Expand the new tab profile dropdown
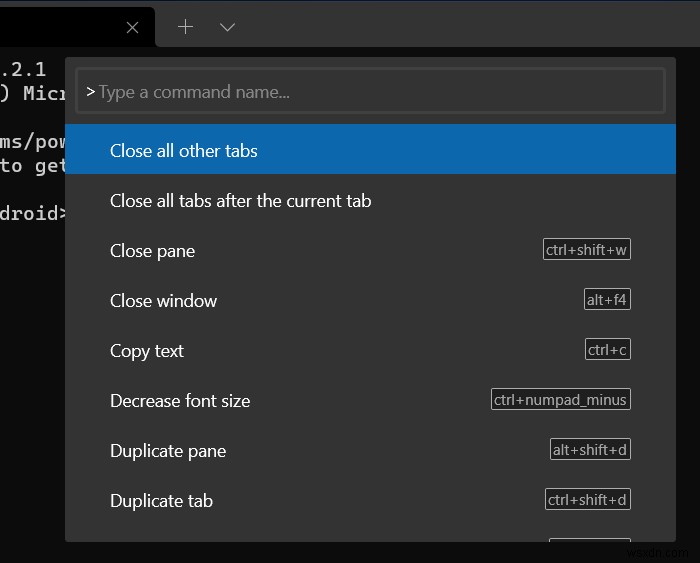The height and width of the screenshot is (563, 700). (227, 27)
